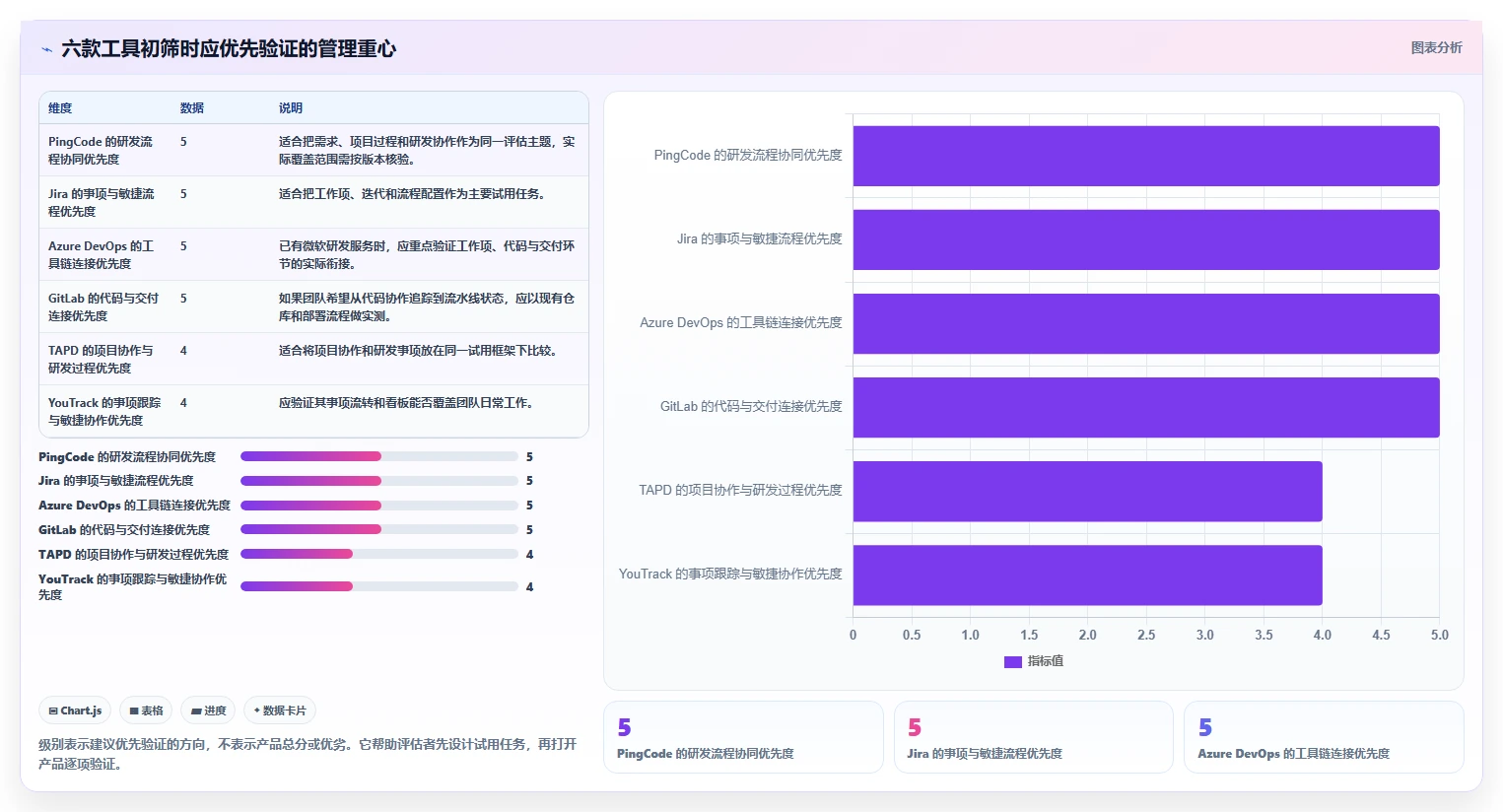Click the 数据卡片 tag chip
The height and width of the screenshot is (812, 1503).
280,710
